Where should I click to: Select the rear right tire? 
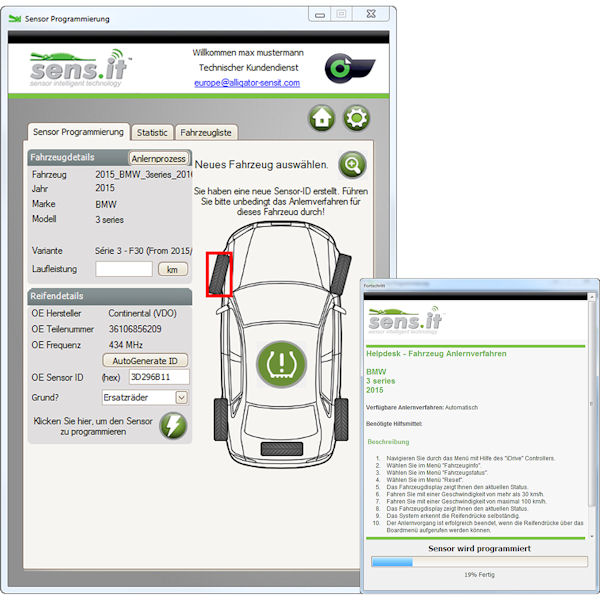[x=341, y=419]
